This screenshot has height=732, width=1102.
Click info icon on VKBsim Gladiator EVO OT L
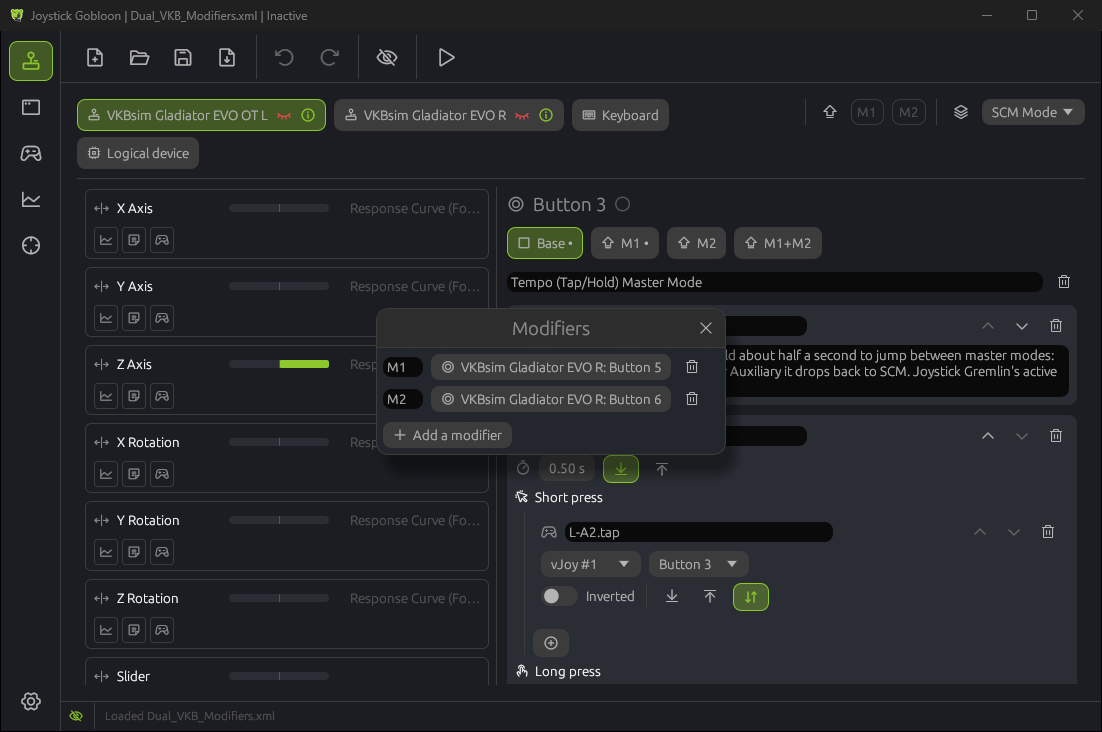[x=308, y=115]
